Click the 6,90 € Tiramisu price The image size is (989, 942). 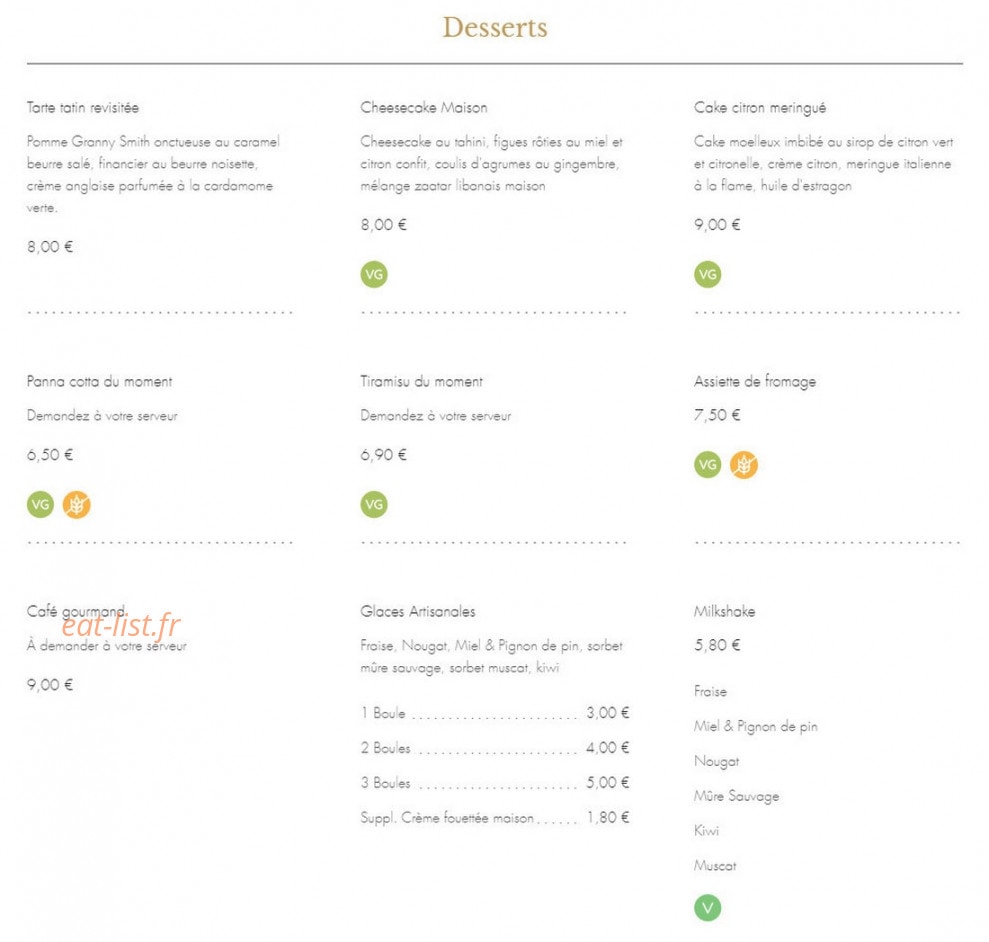pyautogui.click(x=383, y=455)
